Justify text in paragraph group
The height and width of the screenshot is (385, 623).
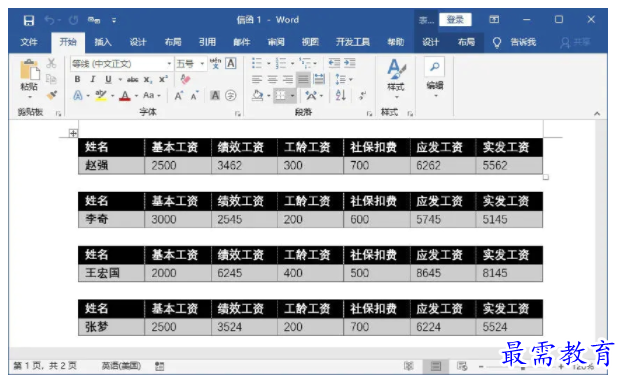pos(303,79)
